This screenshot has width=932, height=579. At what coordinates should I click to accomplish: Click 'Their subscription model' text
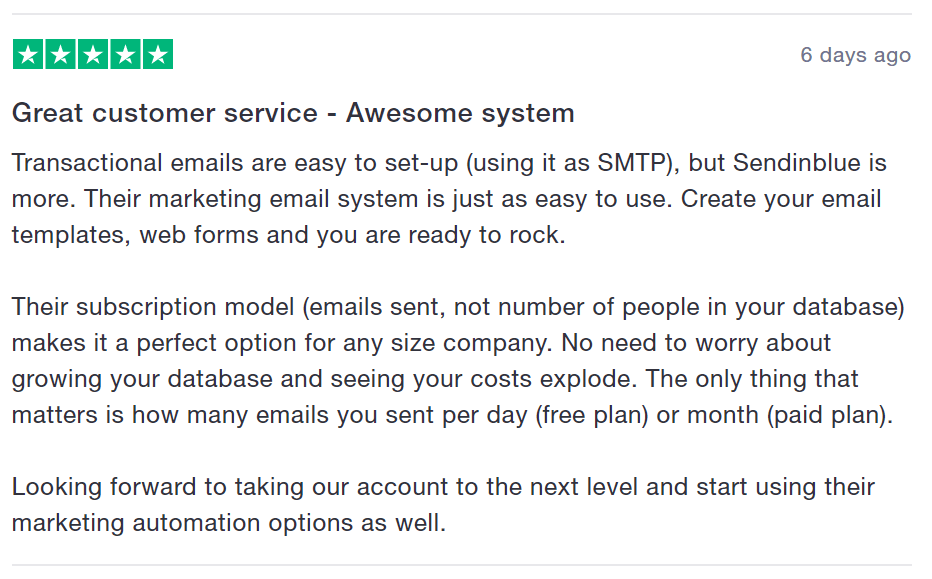tap(153, 307)
